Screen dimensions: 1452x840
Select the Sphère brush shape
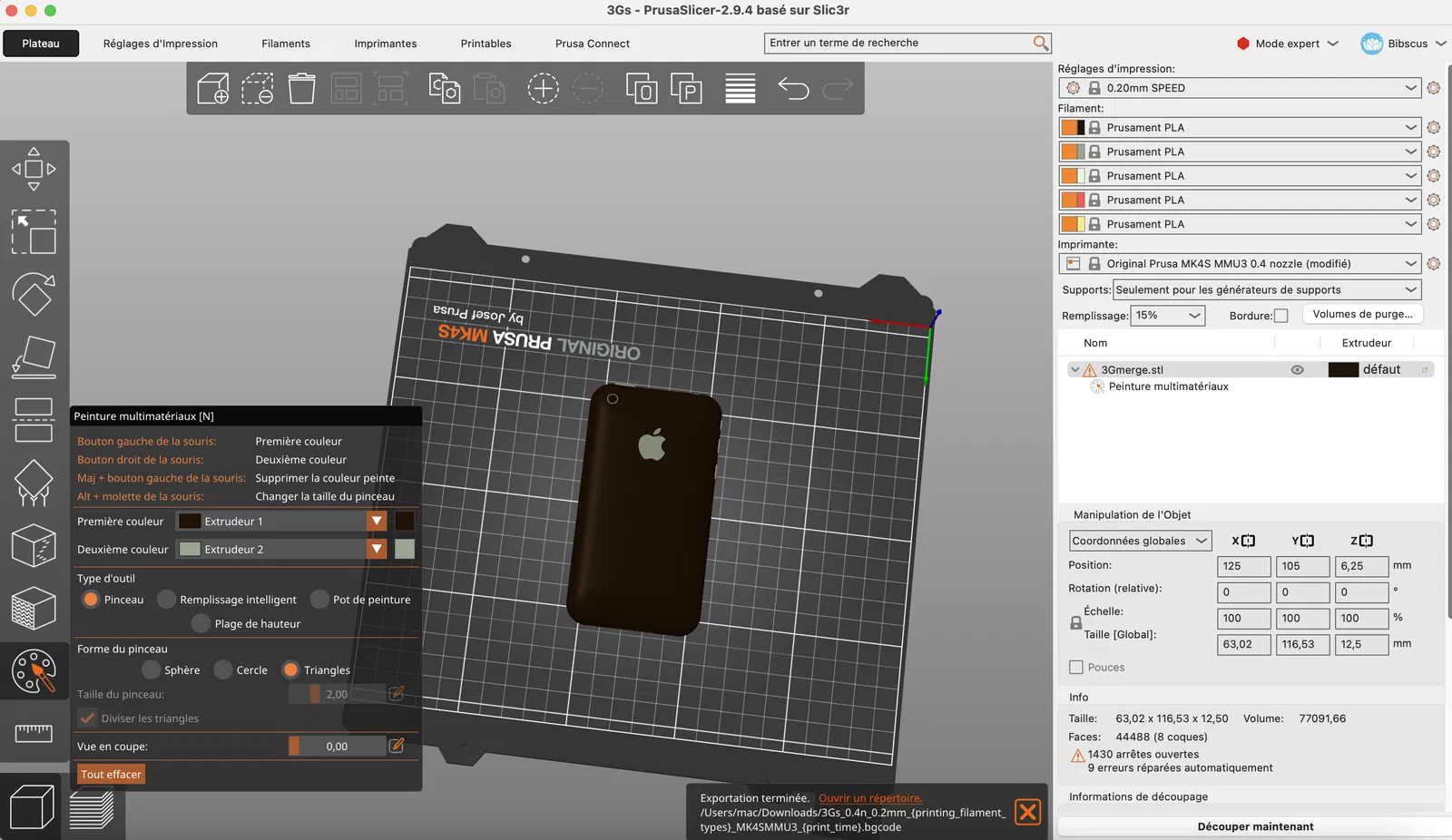152,670
